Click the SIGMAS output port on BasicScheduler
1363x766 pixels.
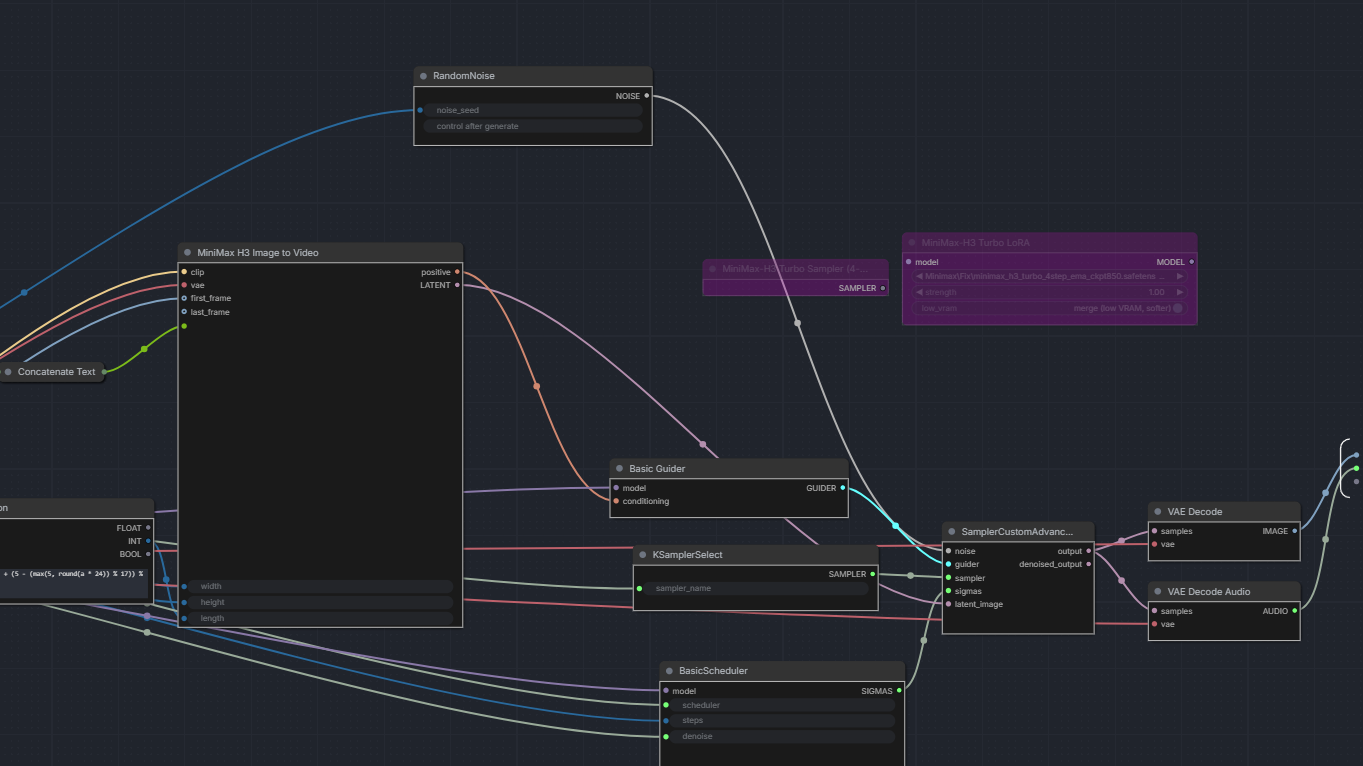899,691
